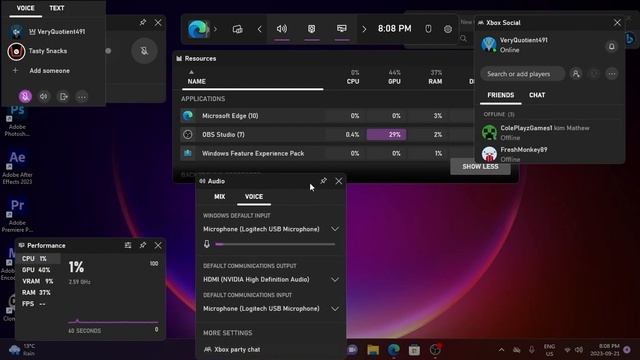Select the FRIENDS tab in Xbox Social
640x360 pixels.
tap(501, 95)
